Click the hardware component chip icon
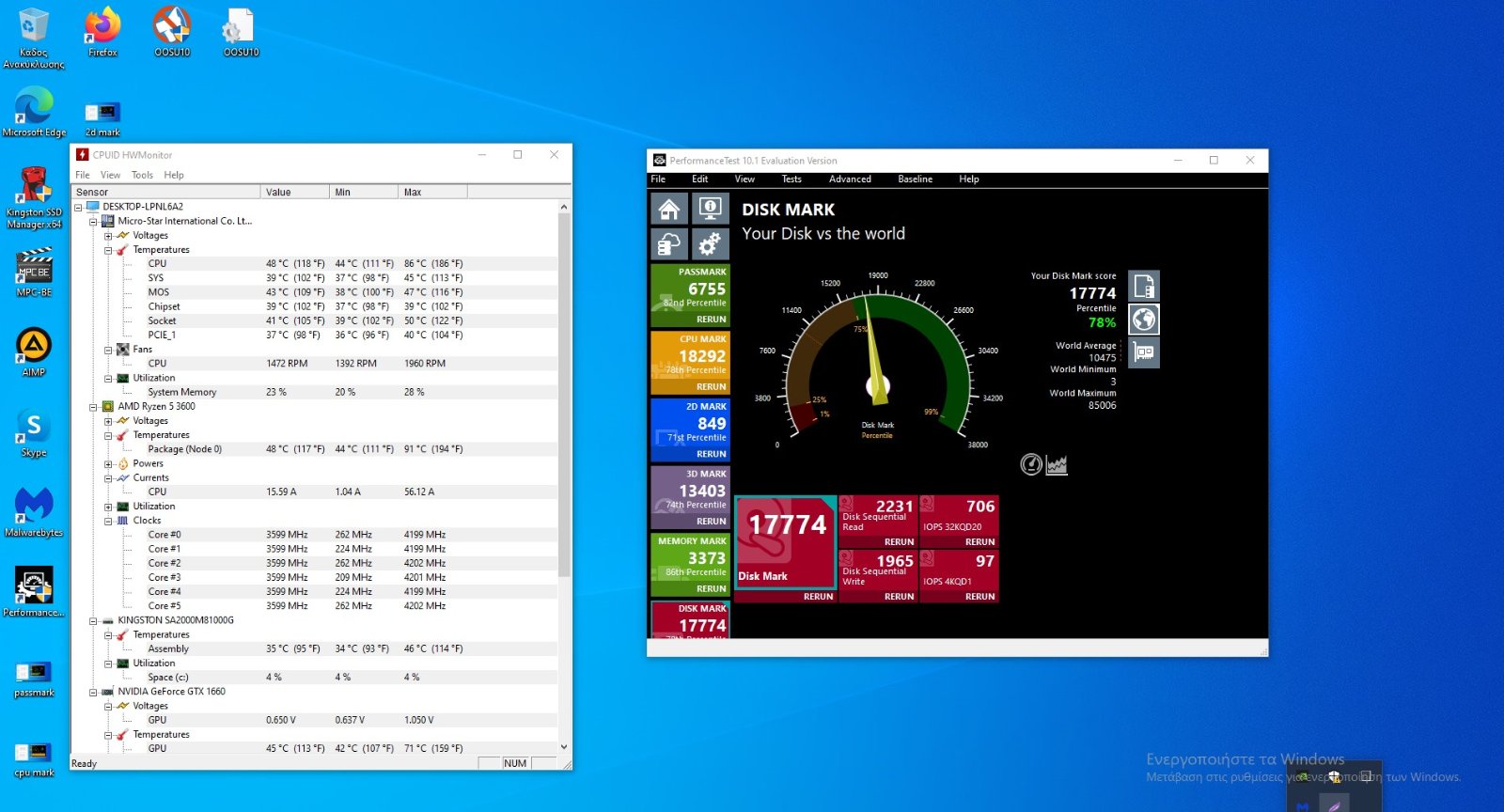Screen dimensions: 1504x812 tap(1144, 352)
